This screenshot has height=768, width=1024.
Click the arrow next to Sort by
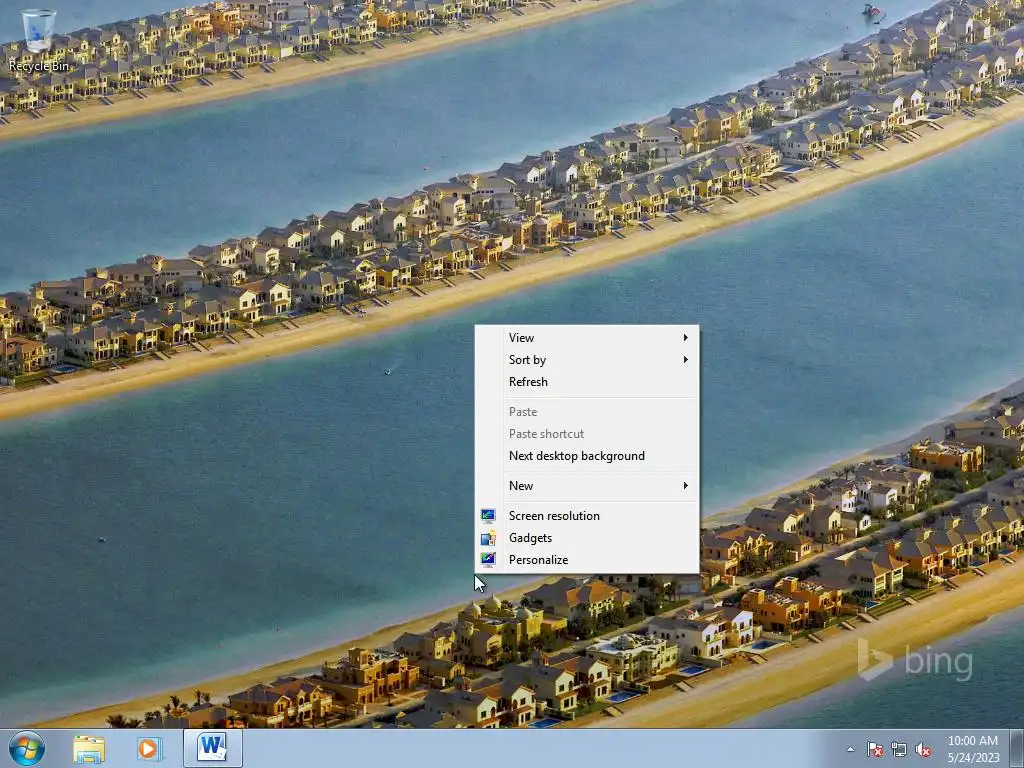pyautogui.click(x=685, y=360)
